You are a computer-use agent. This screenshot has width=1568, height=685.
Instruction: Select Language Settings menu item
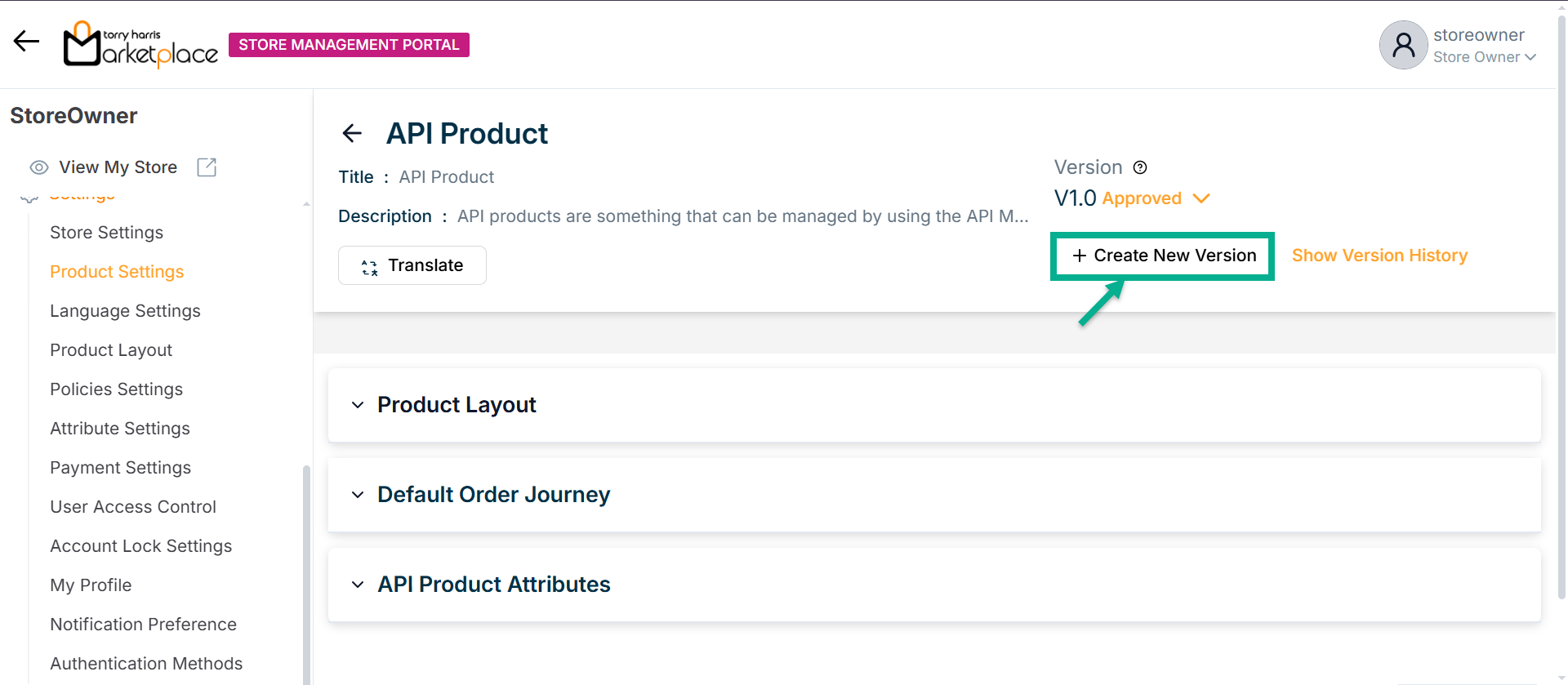click(125, 311)
